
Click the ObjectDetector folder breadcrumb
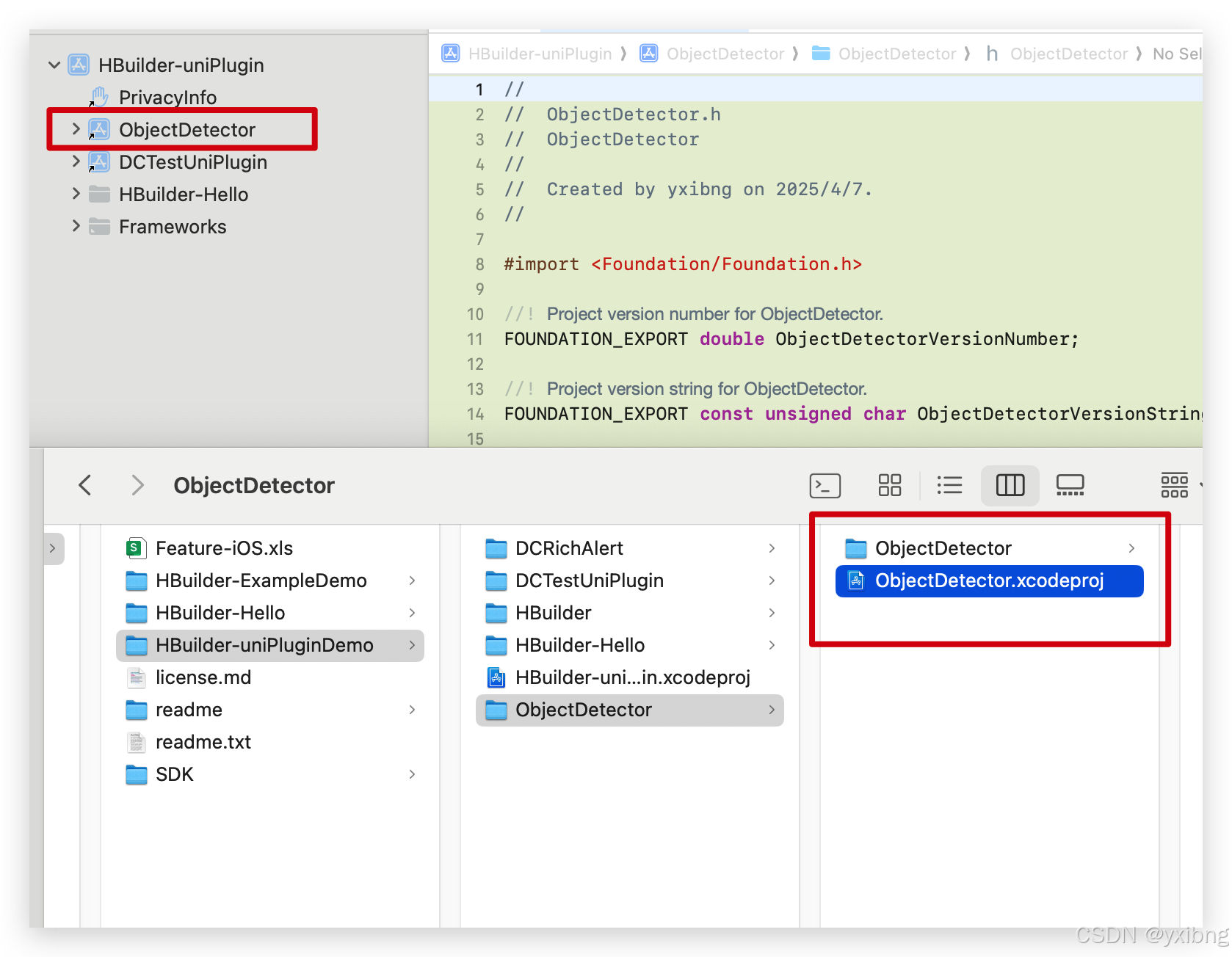896,54
